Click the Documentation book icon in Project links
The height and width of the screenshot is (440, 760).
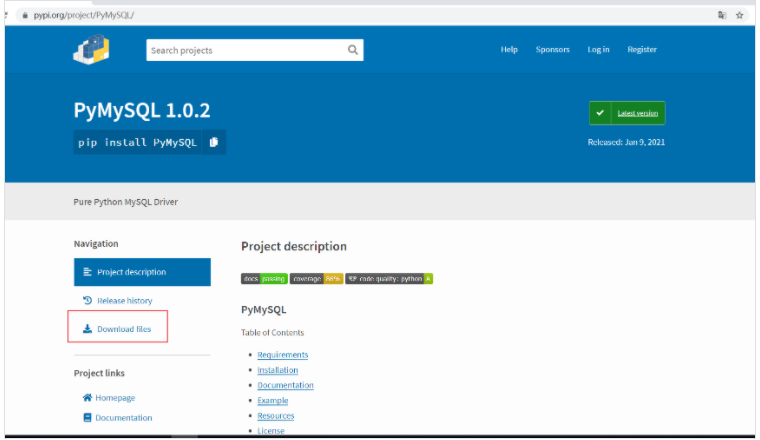[x=87, y=417]
